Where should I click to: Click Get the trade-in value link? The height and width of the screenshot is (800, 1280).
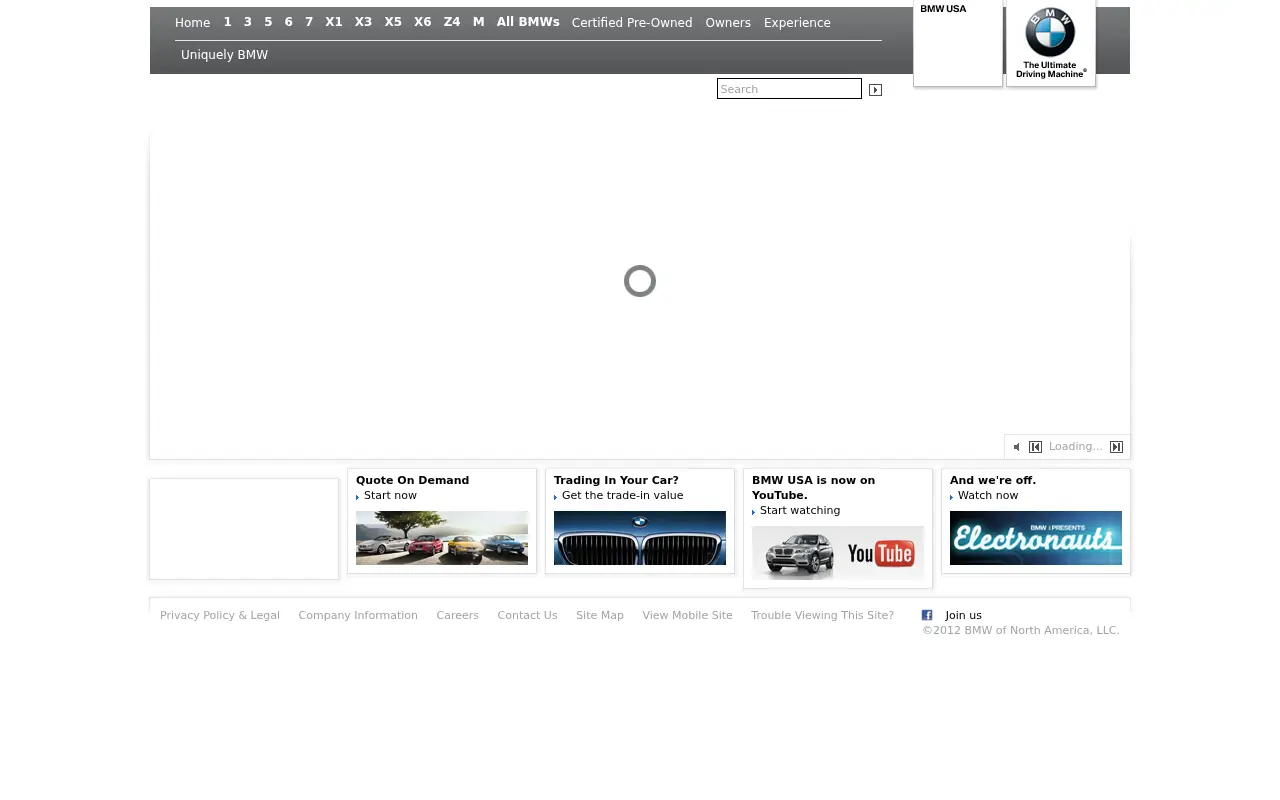click(x=622, y=496)
